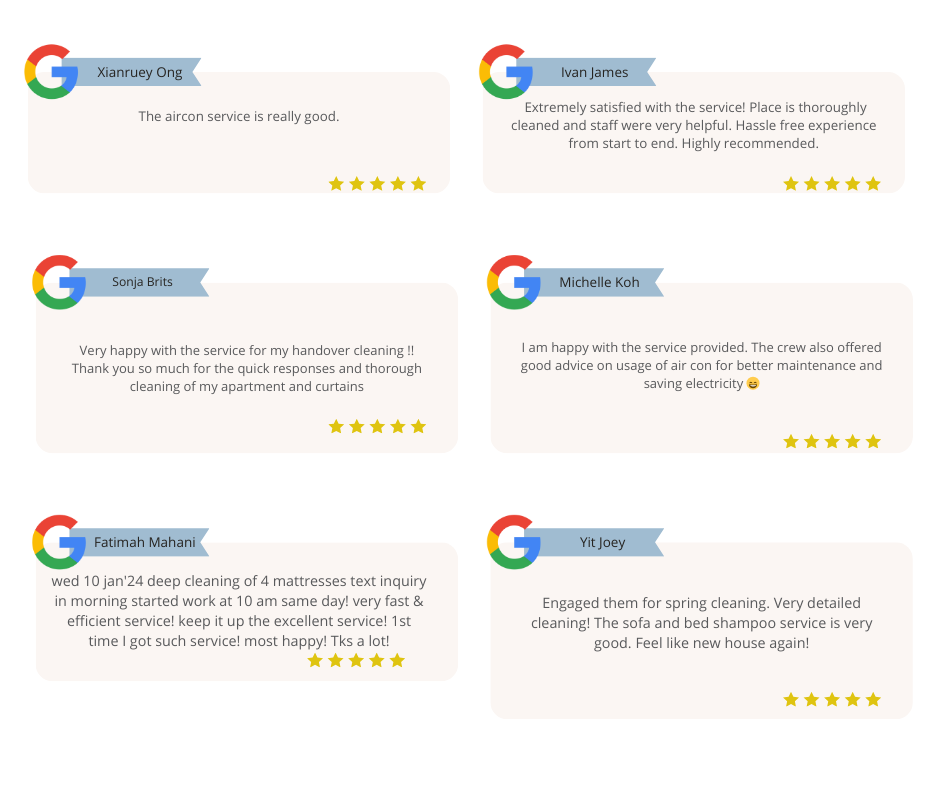Click the Google logo beside Xianruey Ong
This screenshot has width=940, height=788.
click(x=51, y=72)
